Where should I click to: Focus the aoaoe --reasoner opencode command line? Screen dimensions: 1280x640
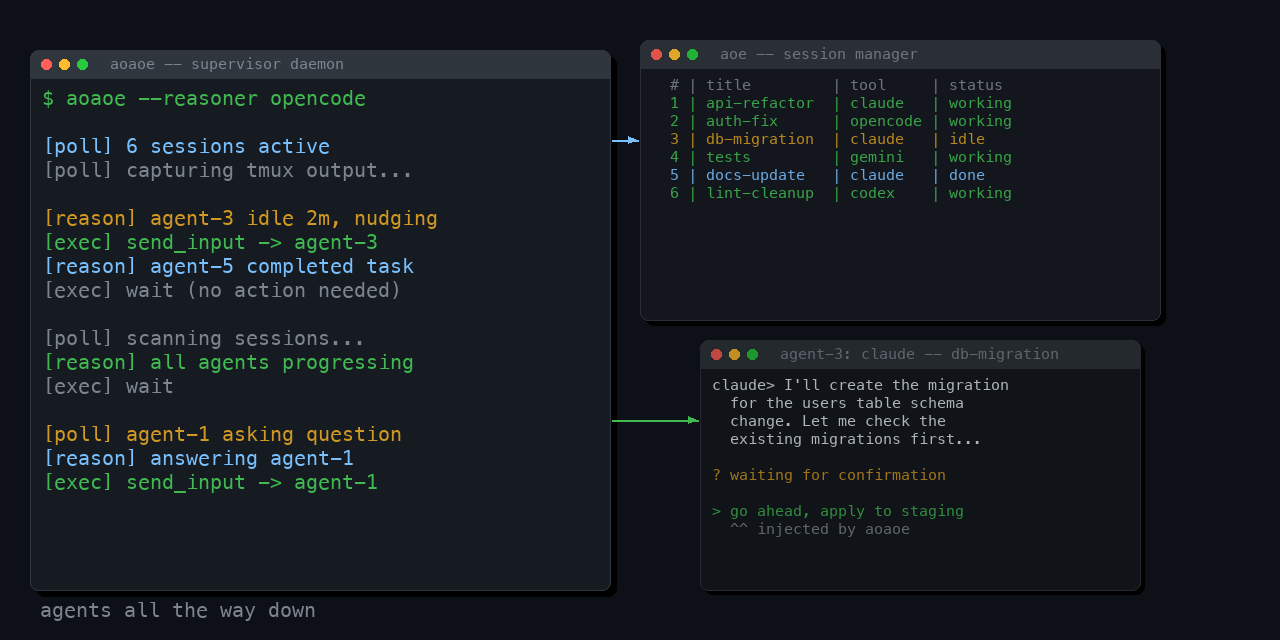tap(204, 99)
